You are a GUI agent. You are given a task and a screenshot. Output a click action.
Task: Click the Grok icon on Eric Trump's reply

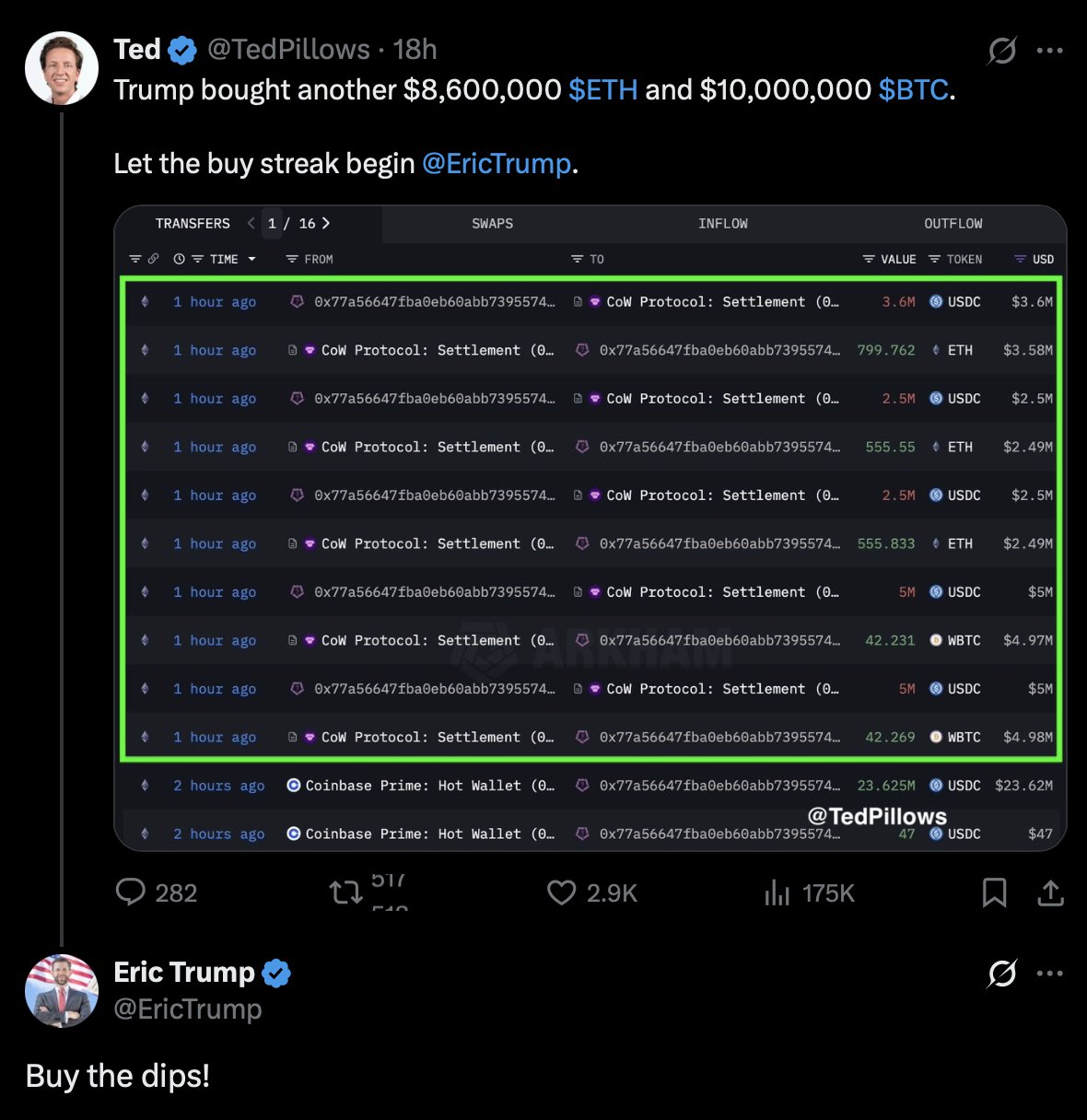coord(1001,973)
